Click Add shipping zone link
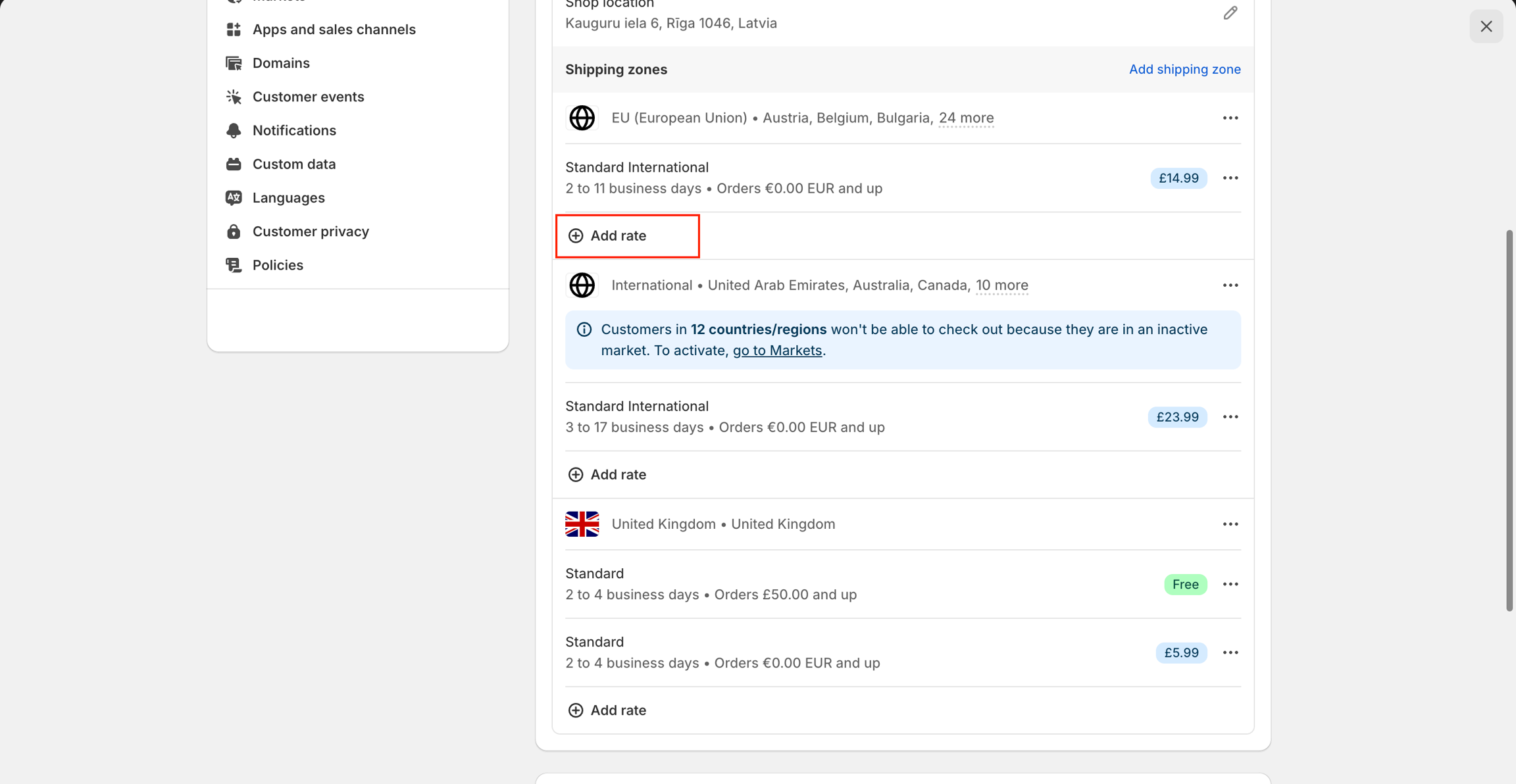 click(x=1184, y=69)
